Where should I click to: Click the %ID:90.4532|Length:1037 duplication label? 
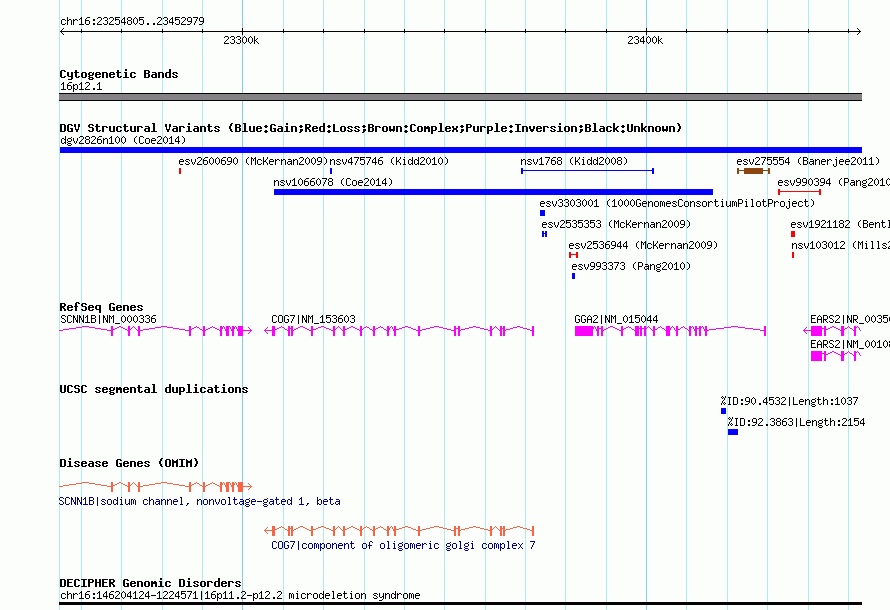(x=790, y=401)
